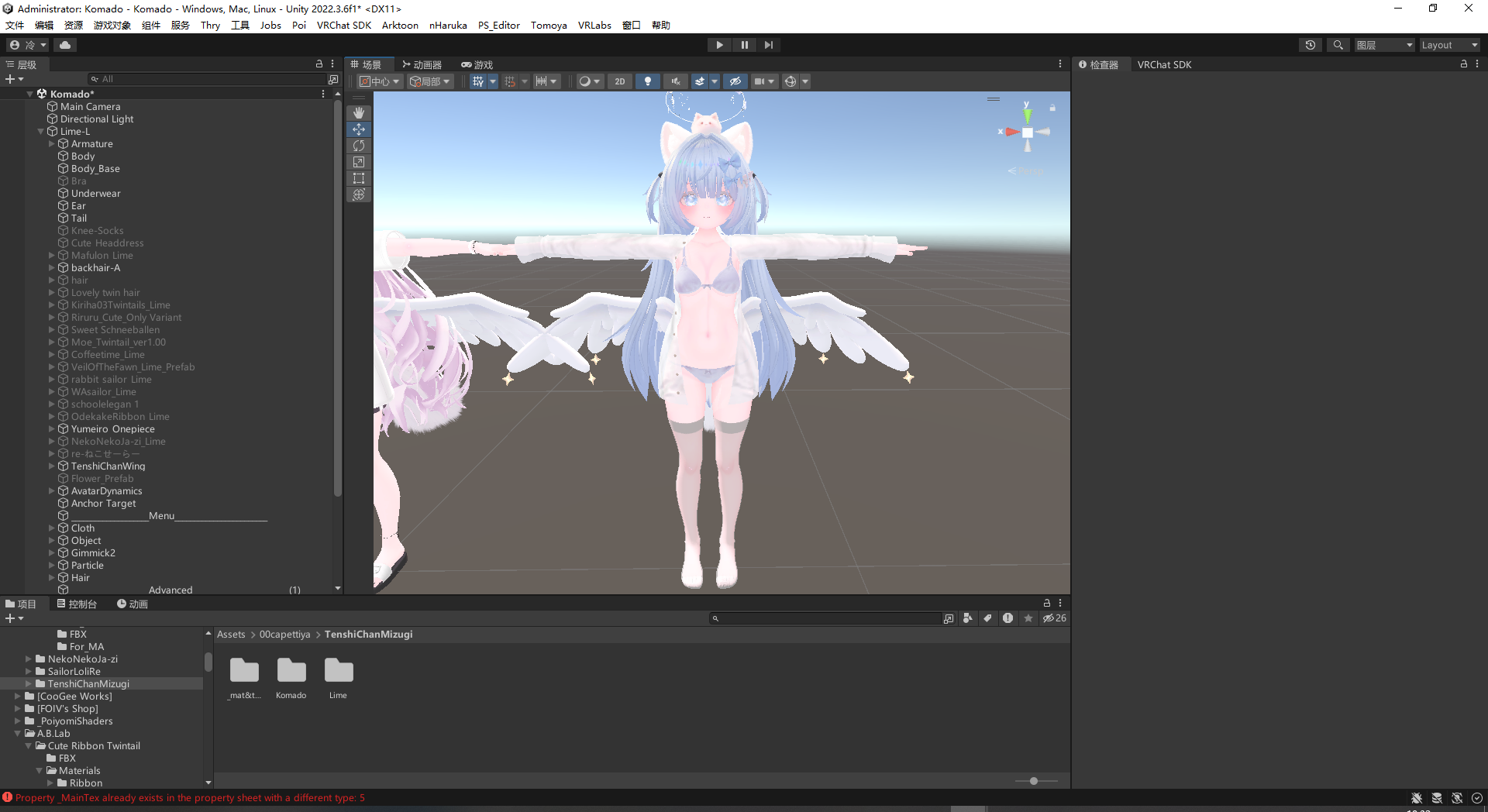
Task: Toggle 2D view mode
Action: click(x=620, y=81)
